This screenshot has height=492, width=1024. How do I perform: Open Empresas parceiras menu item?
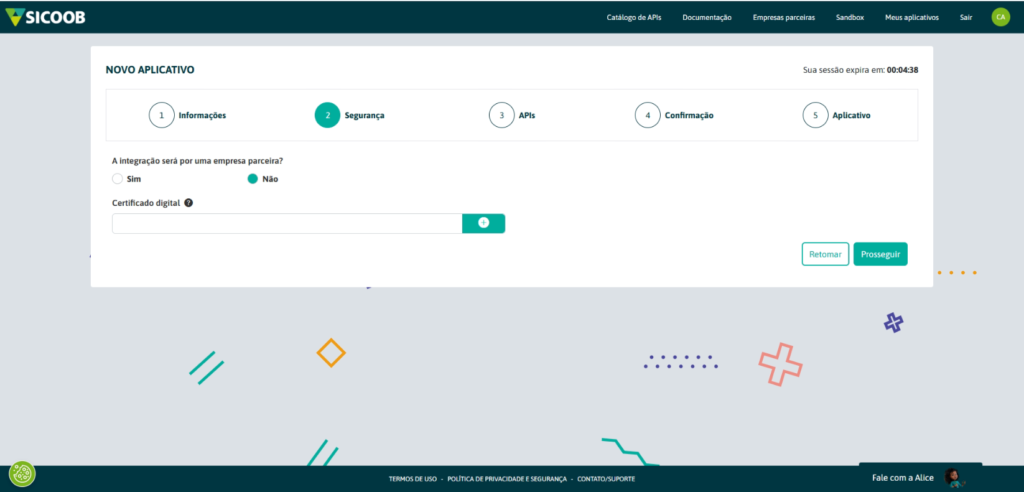784,17
